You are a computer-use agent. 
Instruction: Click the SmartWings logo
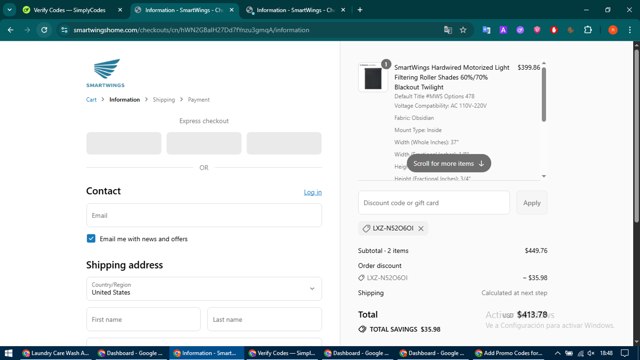[x=105, y=73]
